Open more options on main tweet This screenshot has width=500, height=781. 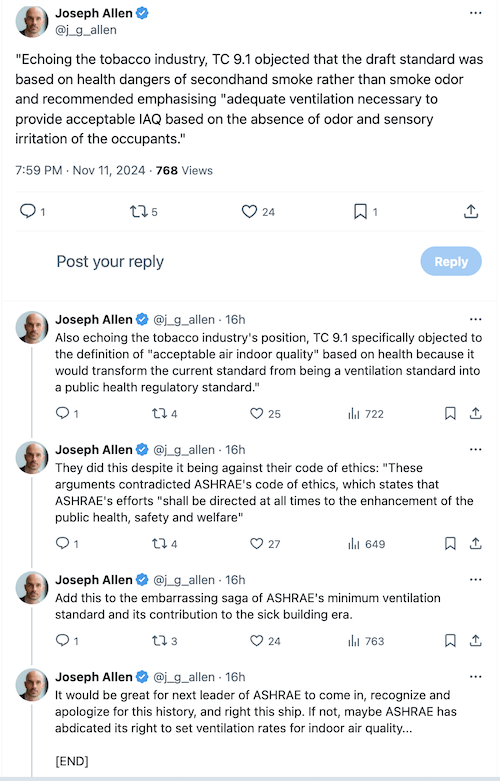tap(476, 13)
